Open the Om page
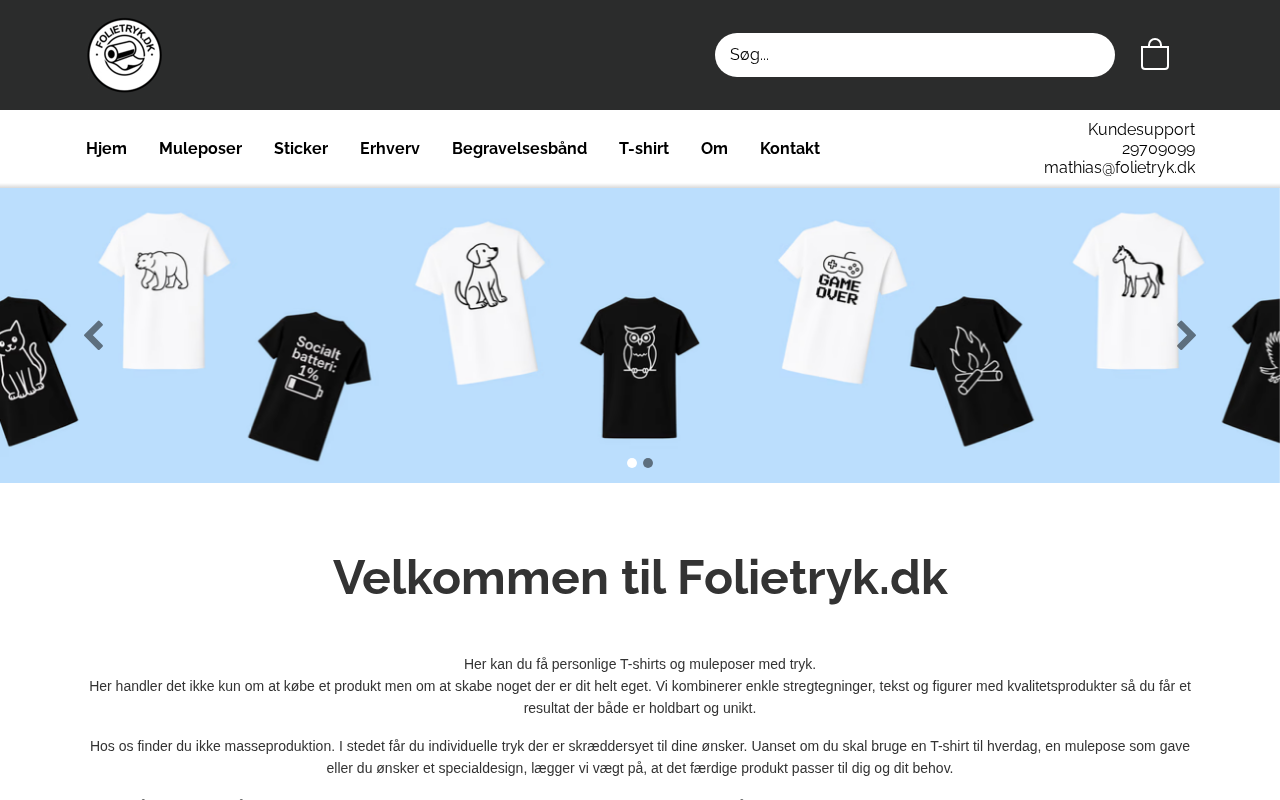 [714, 148]
